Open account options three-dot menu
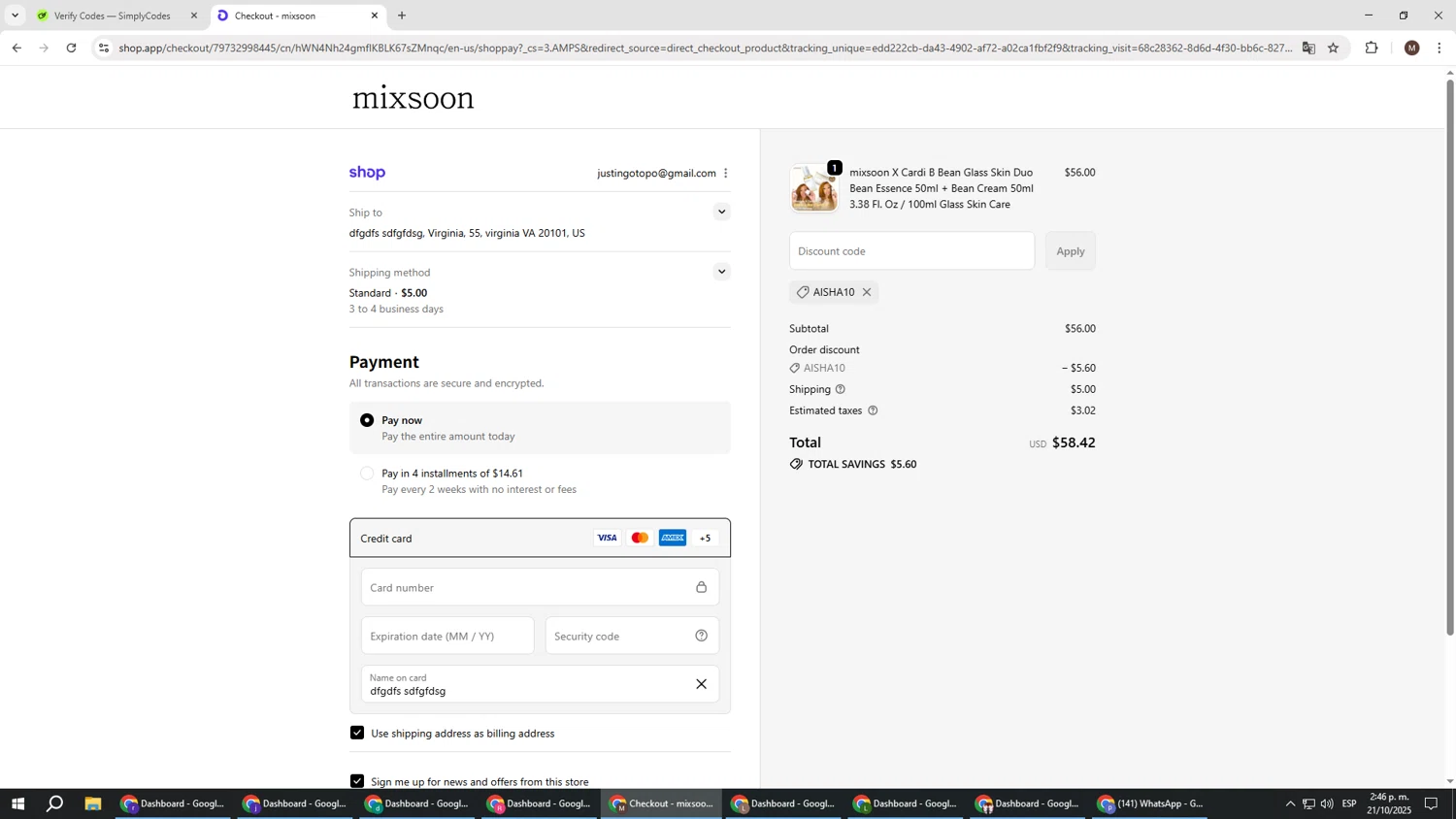 (x=725, y=174)
